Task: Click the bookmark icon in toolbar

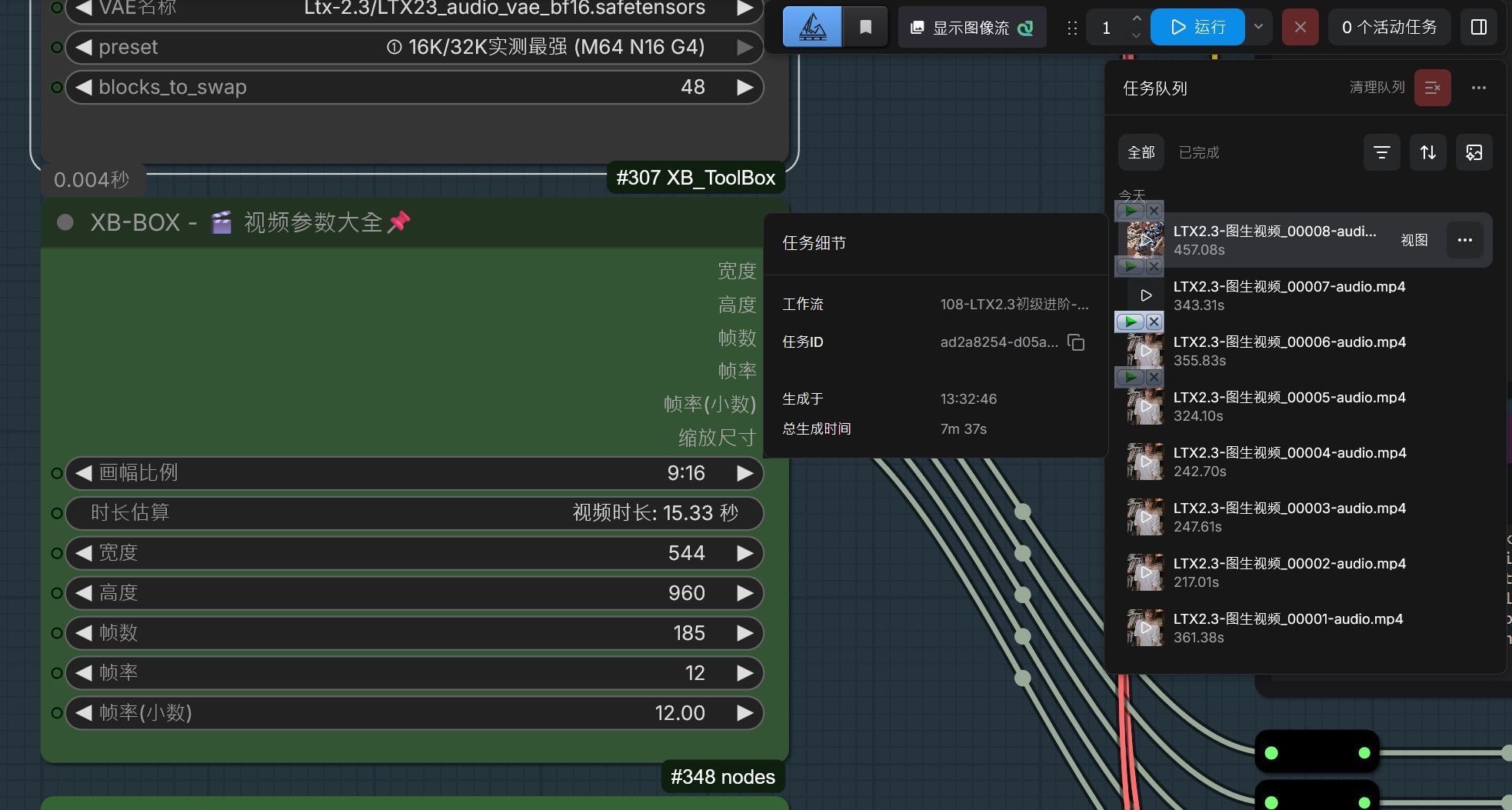Action: [865, 28]
